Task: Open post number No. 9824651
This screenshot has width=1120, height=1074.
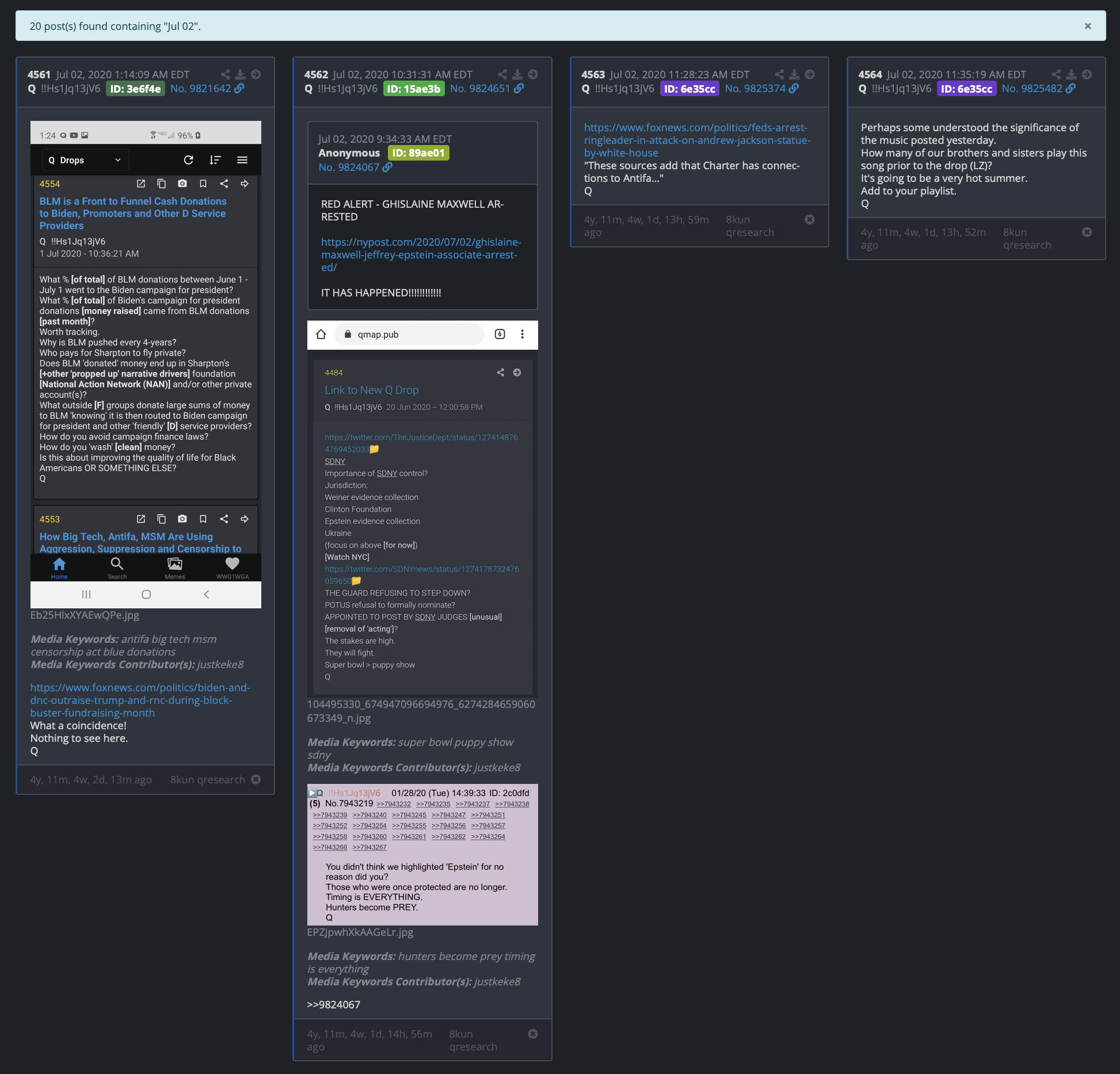Action: 480,88
